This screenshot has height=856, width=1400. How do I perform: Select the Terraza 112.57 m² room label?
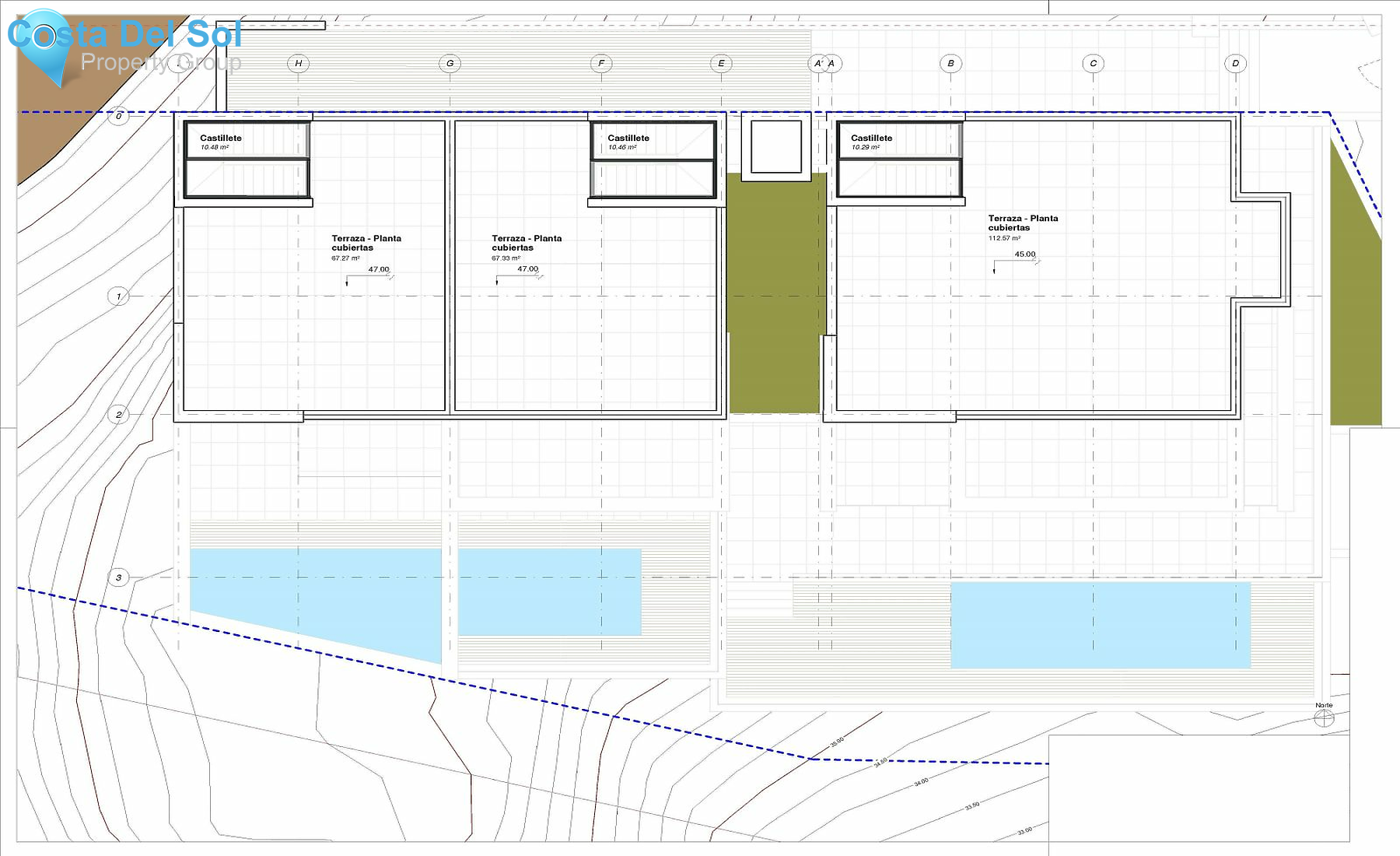coord(1022,226)
